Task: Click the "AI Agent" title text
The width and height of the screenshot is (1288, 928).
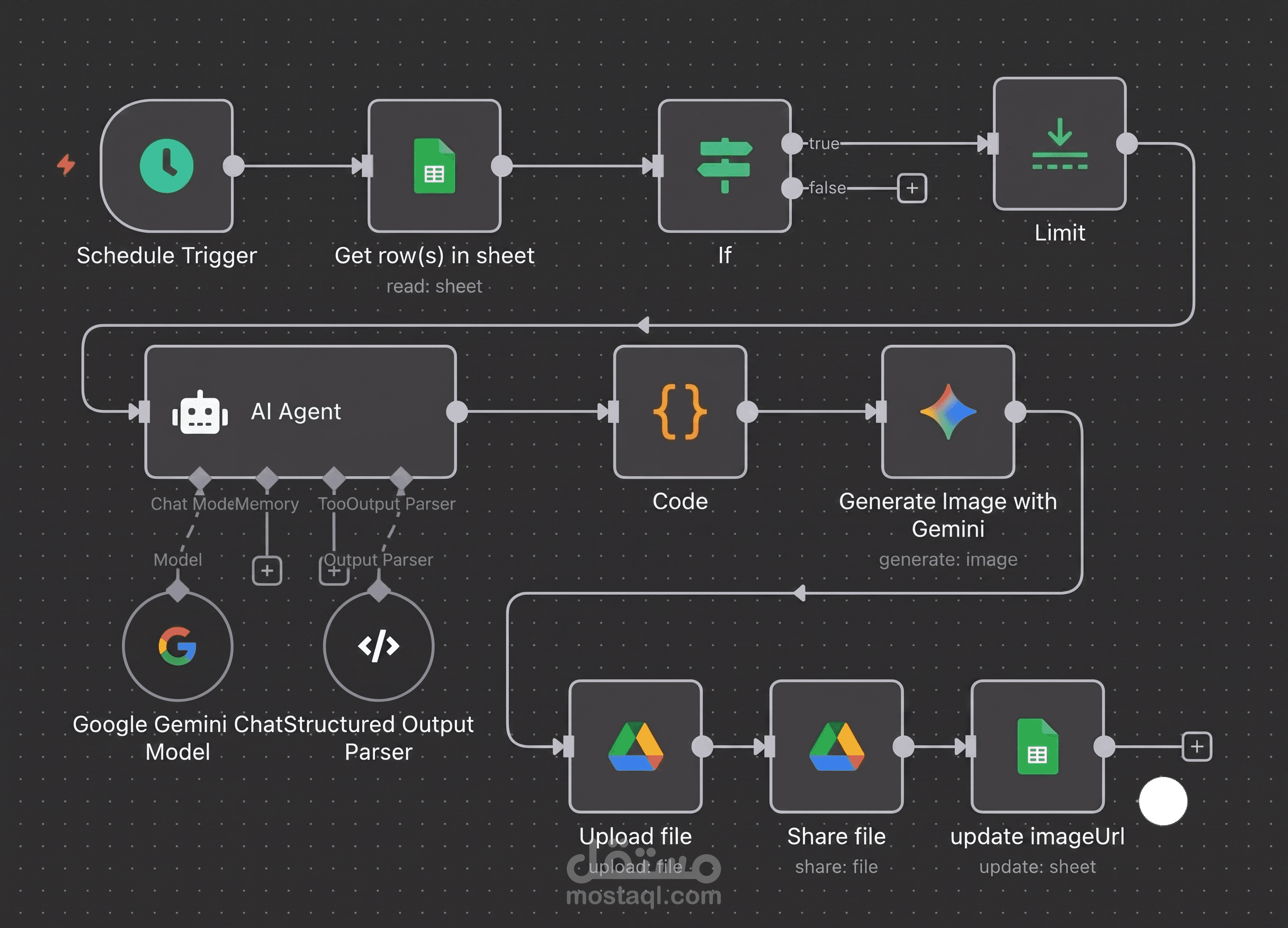Action: click(296, 412)
